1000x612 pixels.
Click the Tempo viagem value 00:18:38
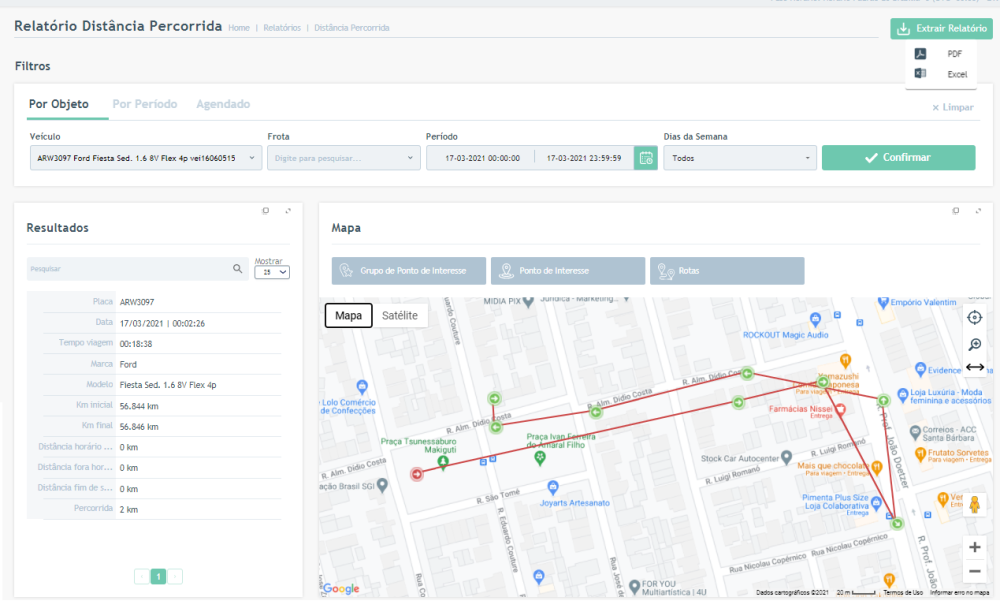[x=136, y=344]
